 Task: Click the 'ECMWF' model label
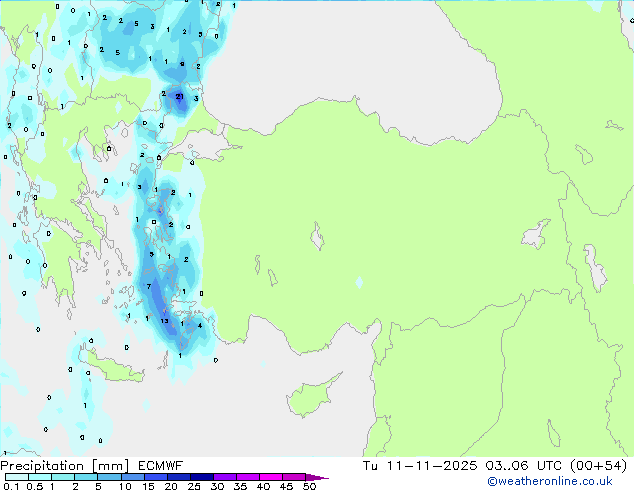pyautogui.click(x=161, y=466)
